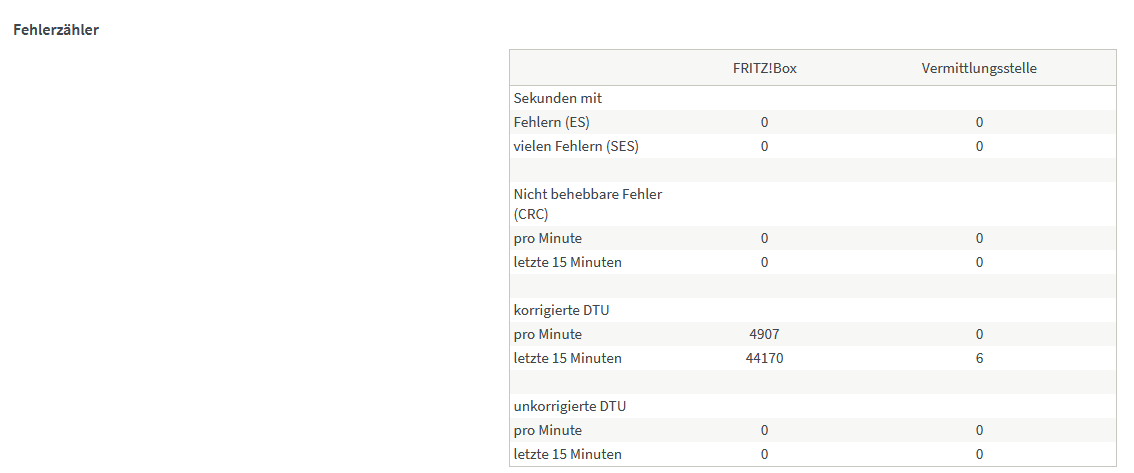Click letzte 15 Minuten under korrigierte DTU

tap(567, 358)
